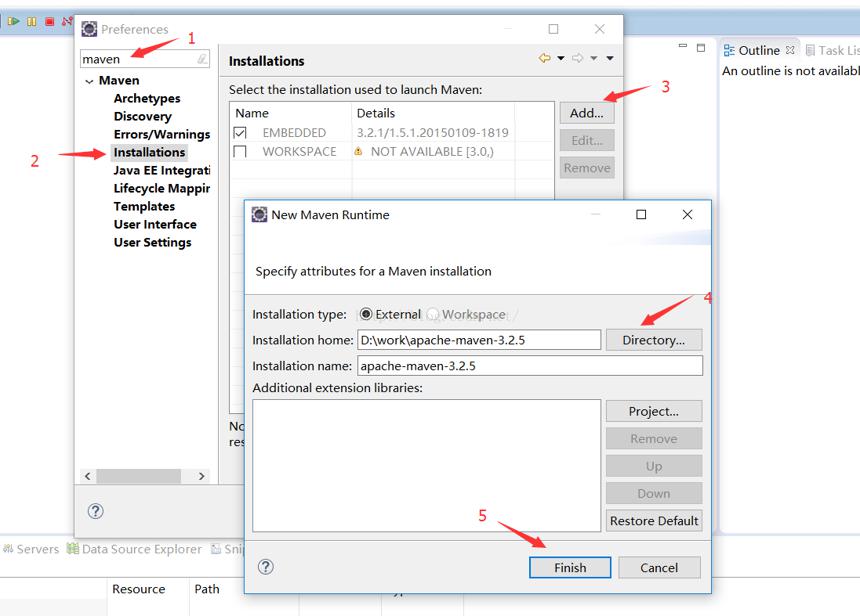Click the Disconnect icon in debug toolbar
860x616 pixels.
(67, 21)
